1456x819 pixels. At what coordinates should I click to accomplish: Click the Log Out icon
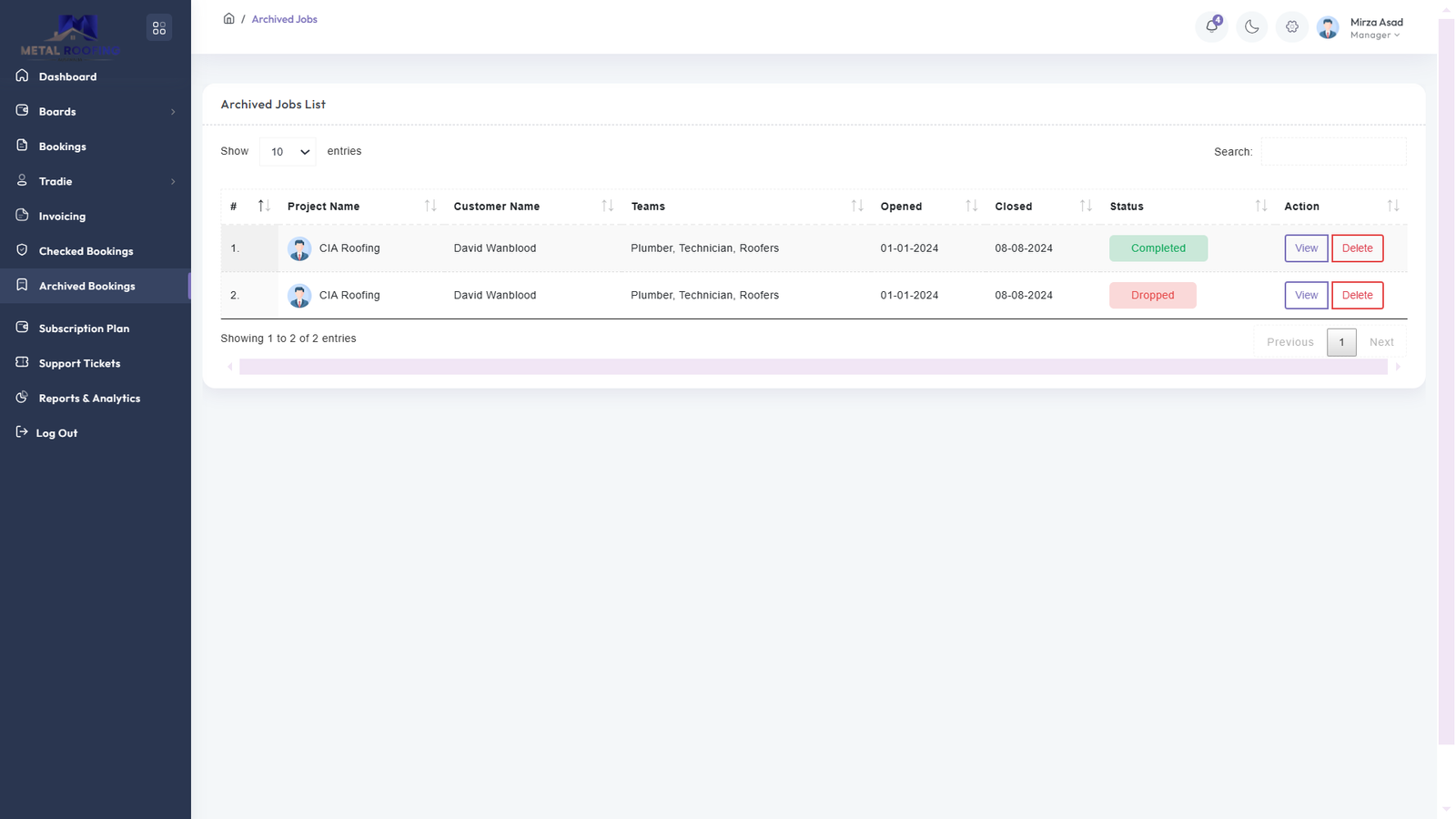pyautogui.click(x=22, y=432)
